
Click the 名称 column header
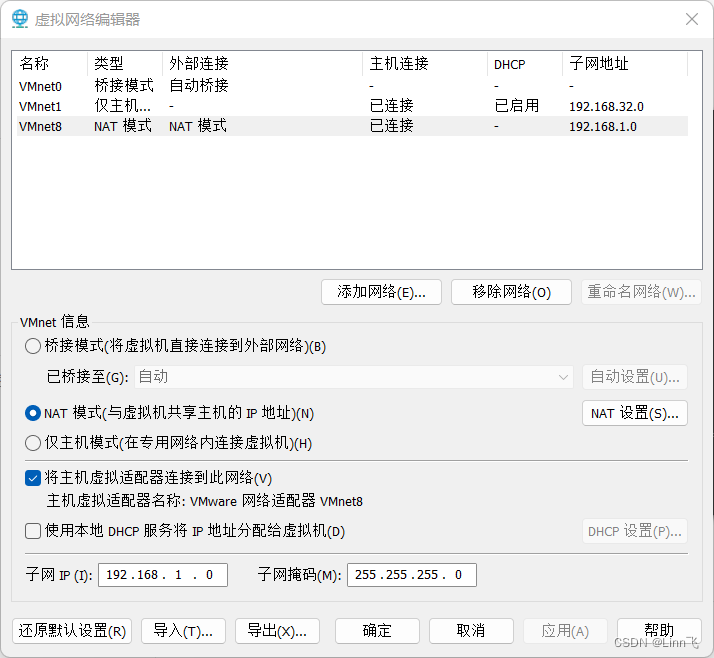tap(52, 64)
